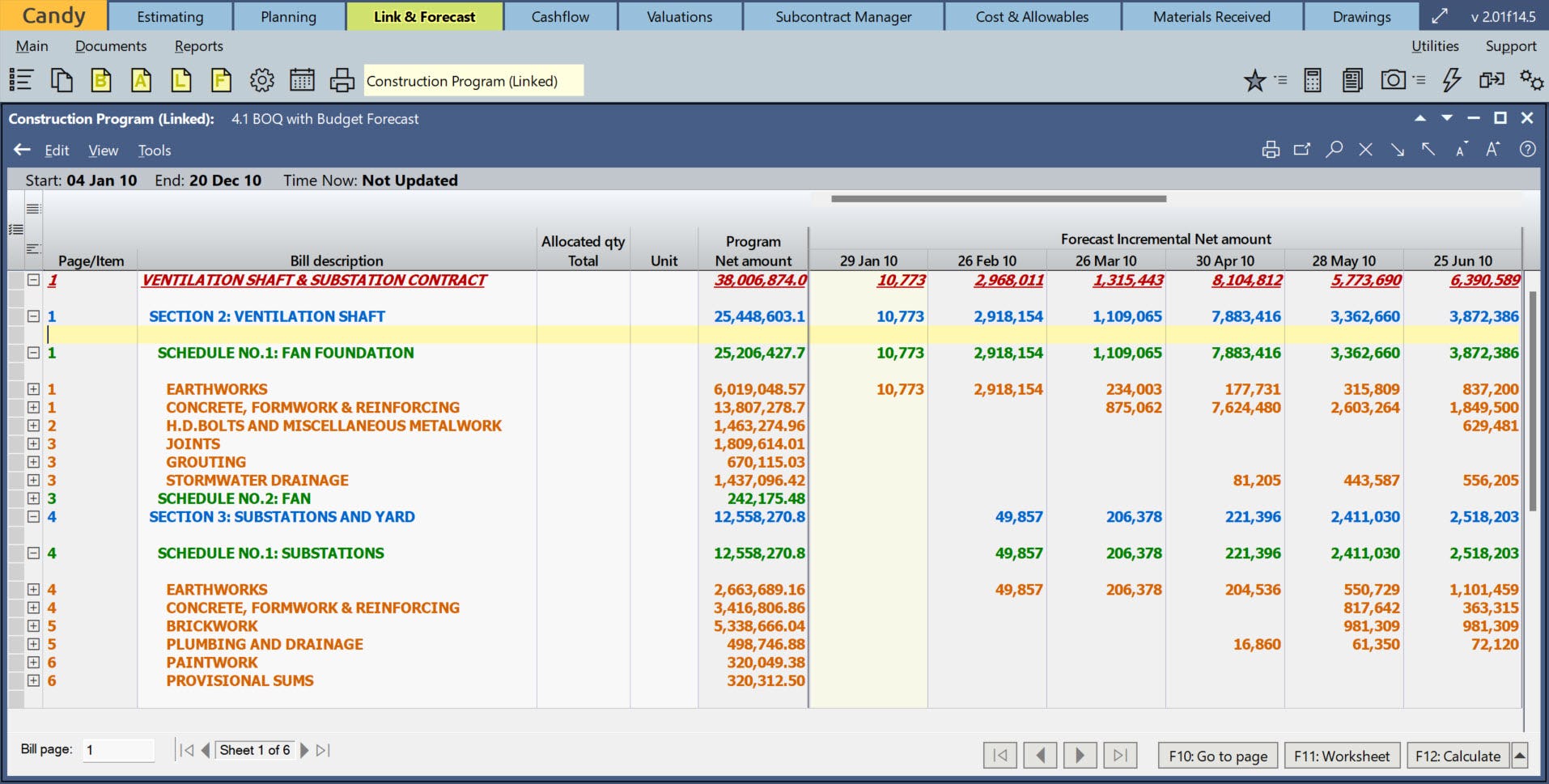
Task: Open the calendar icon in the toolbar
Action: (302, 80)
